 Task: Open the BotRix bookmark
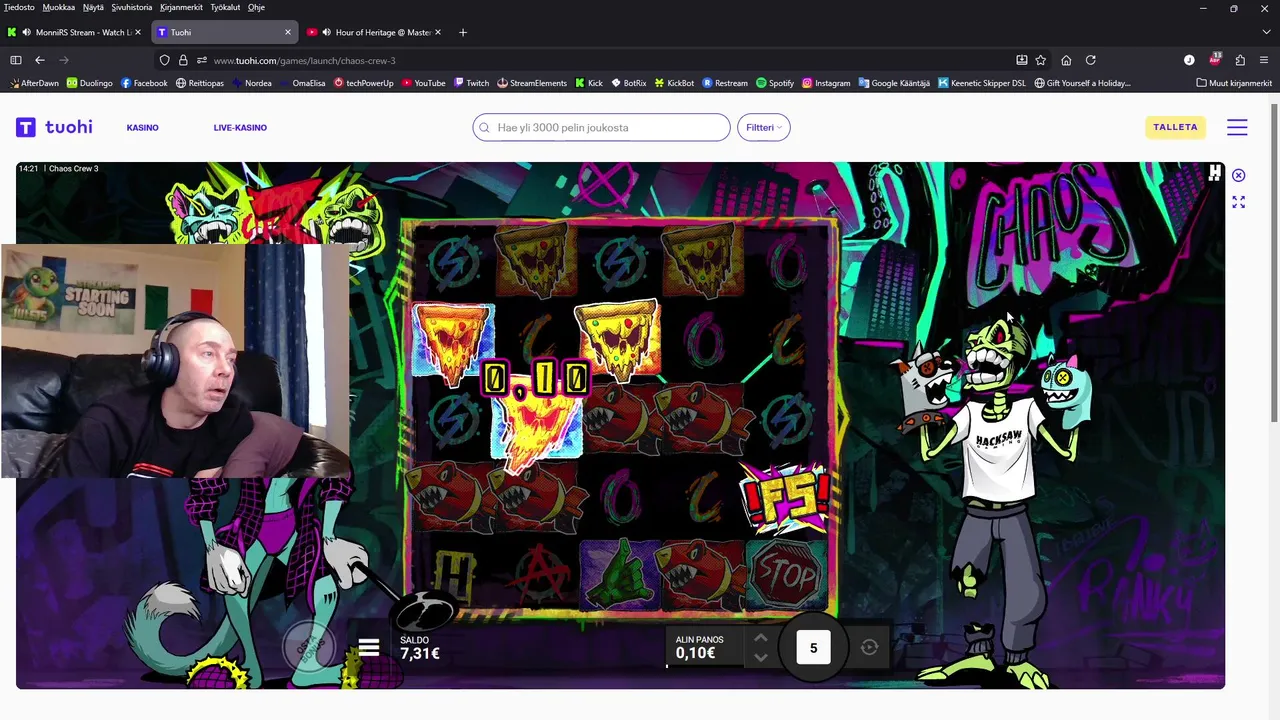tap(628, 83)
